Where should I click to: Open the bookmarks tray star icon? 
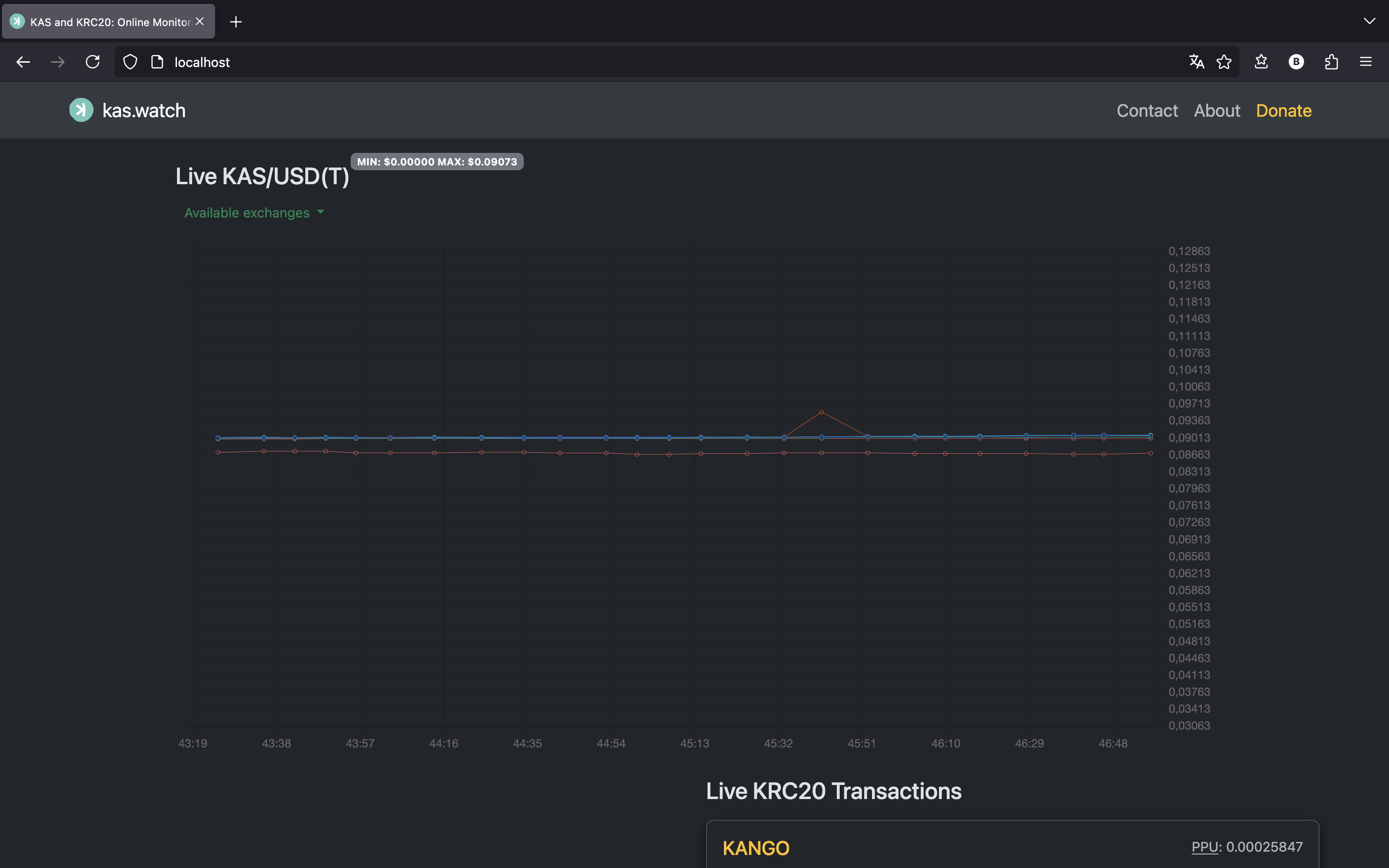pos(1261,62)
